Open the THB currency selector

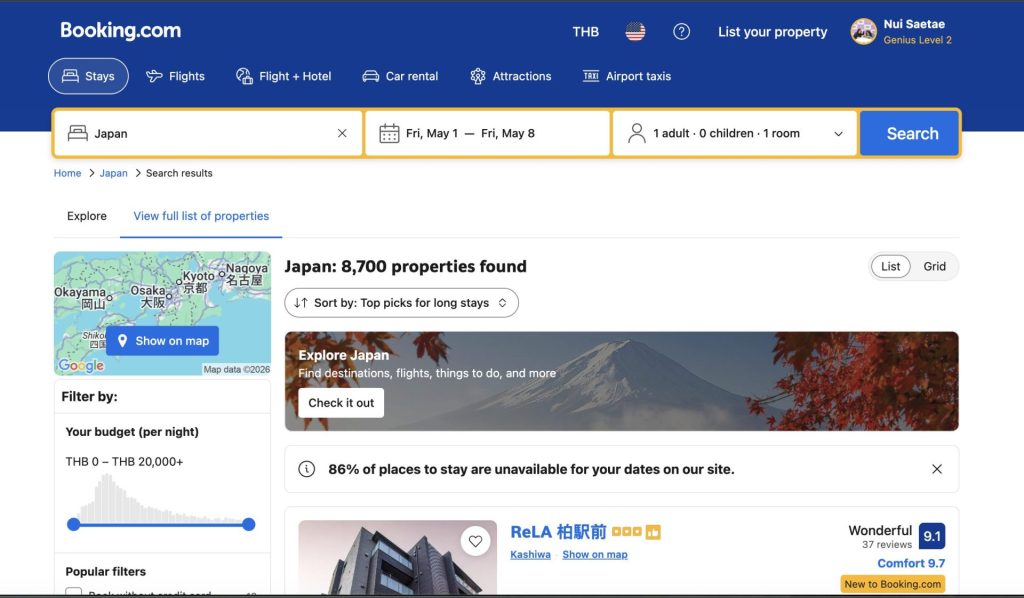pos(585,32)
